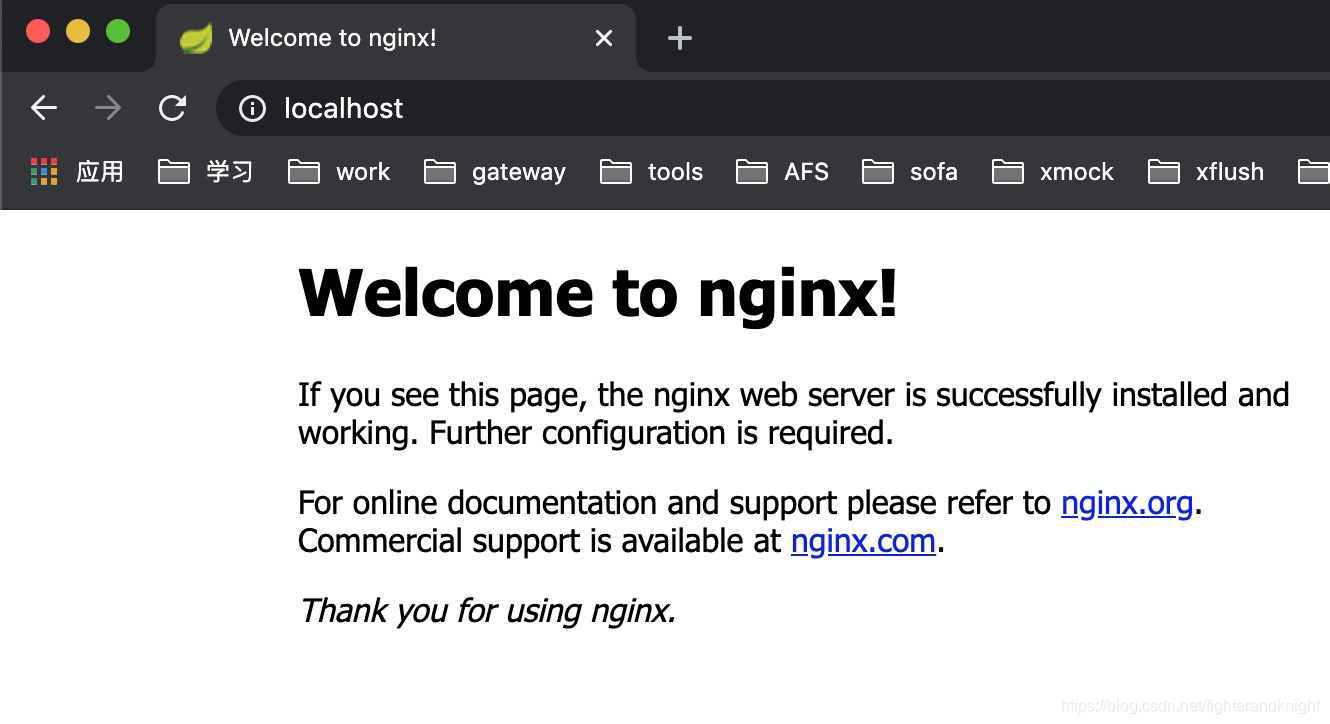Screen dimensions: 1330x724
Task: Click the address bar showing localhost
Action: tap(772, 108)
